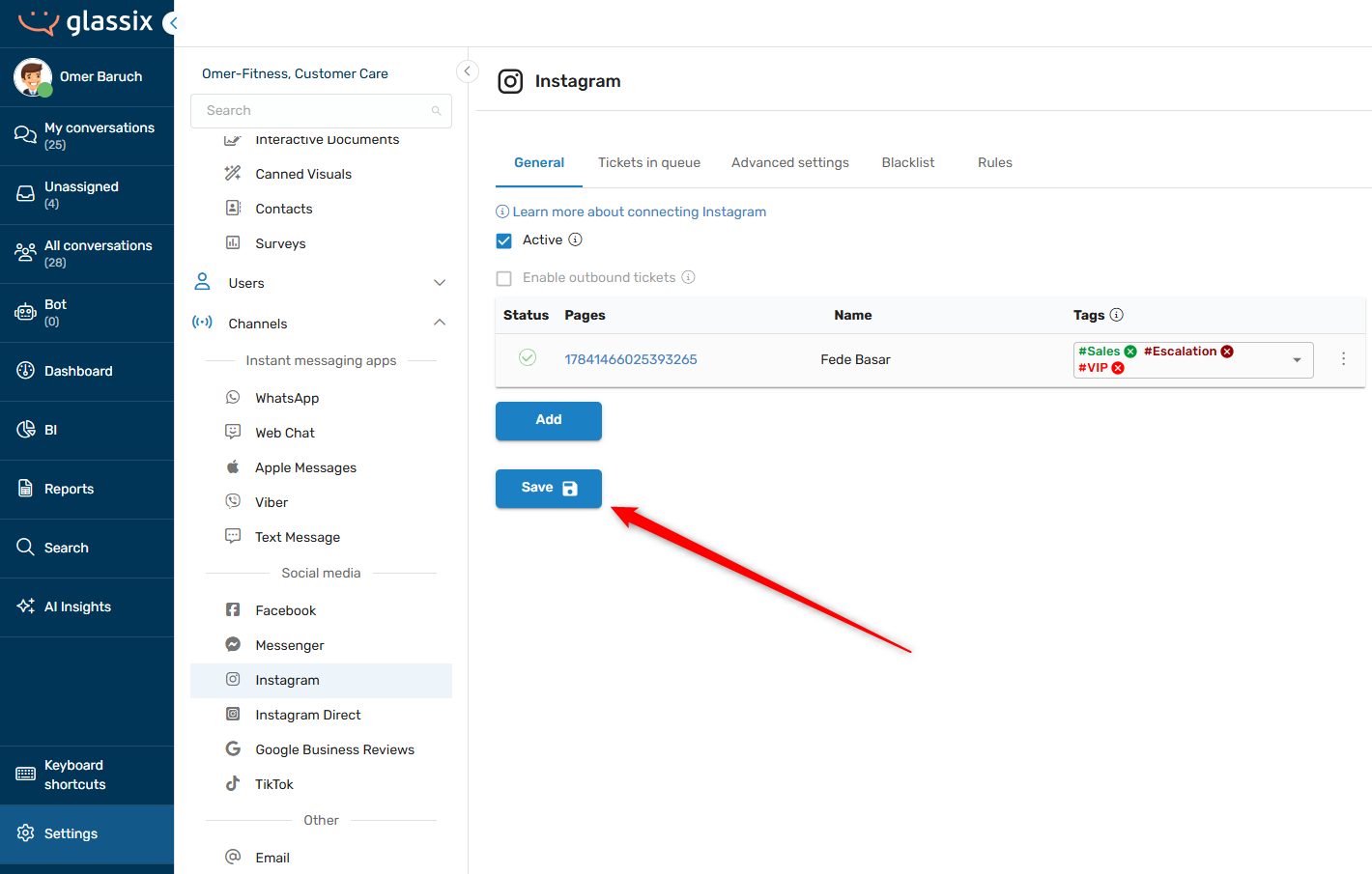The image size is (1372, 874).
Task: Open the Tags dropdown arrow
Action: (x=1297, y=360)
